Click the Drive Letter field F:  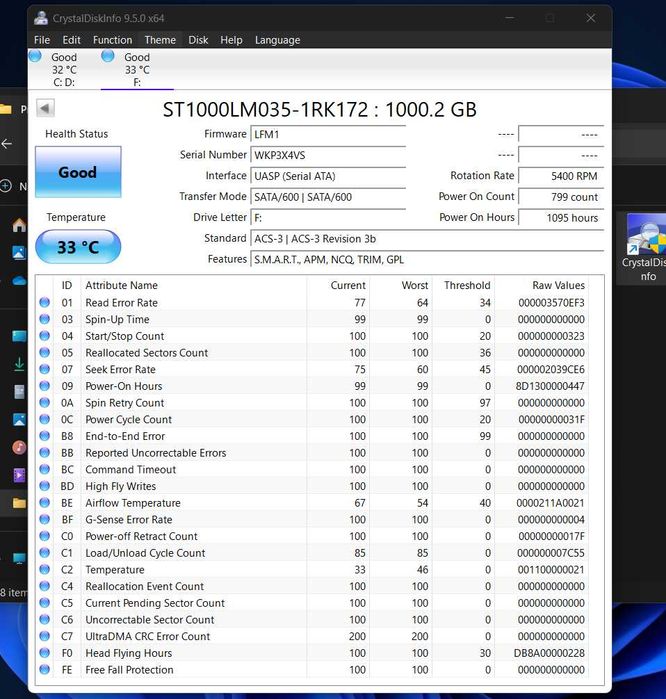(328, 218)
